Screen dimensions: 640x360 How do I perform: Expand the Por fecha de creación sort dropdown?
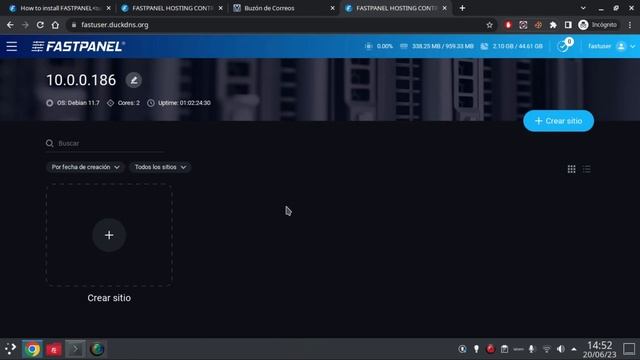pyautogui.click(x=85, y=167)
